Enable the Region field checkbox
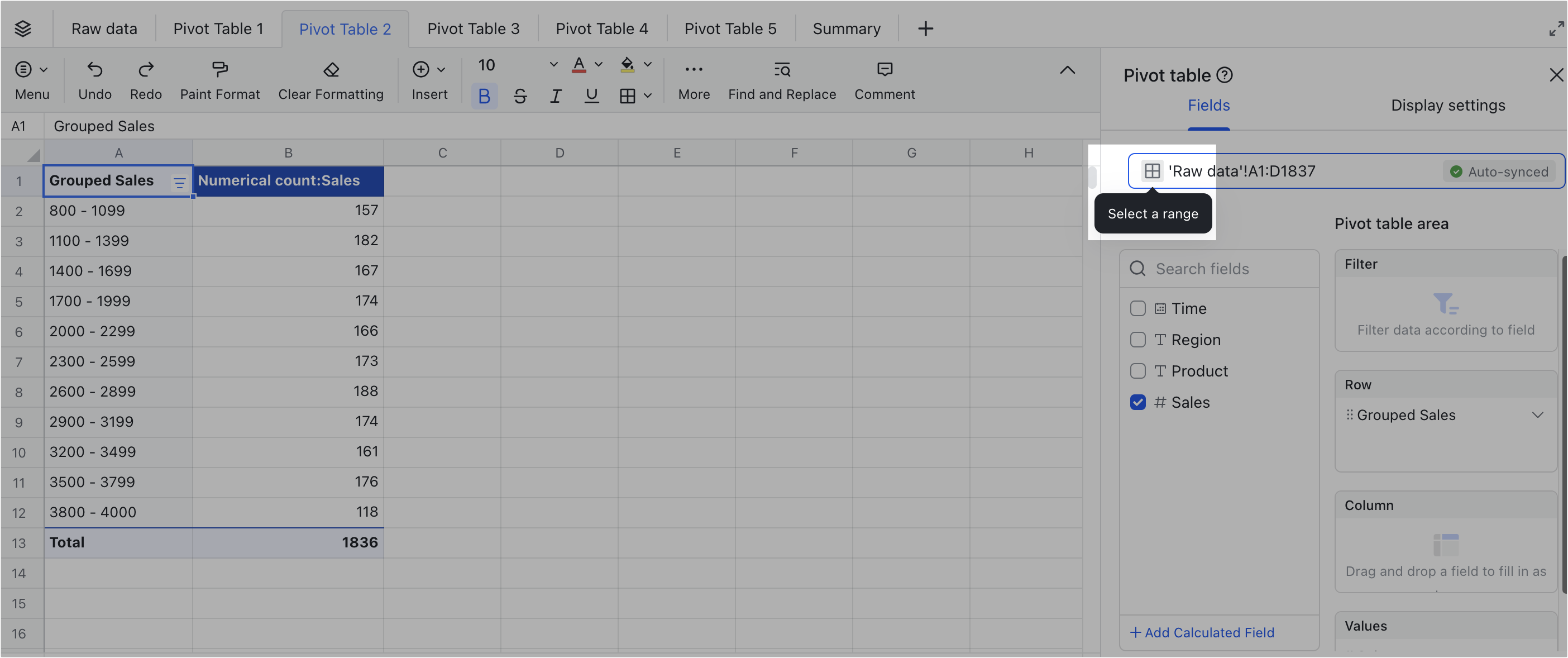The width and height of the screenshot is (1568, 658). [x=1137, y=340]
